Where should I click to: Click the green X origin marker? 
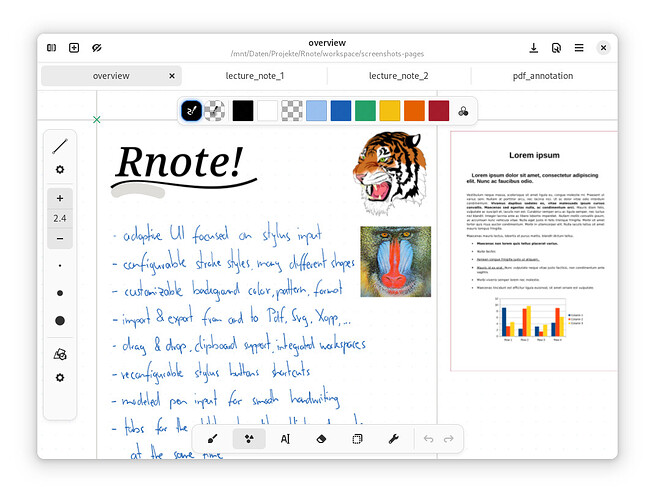pos(97,120)
